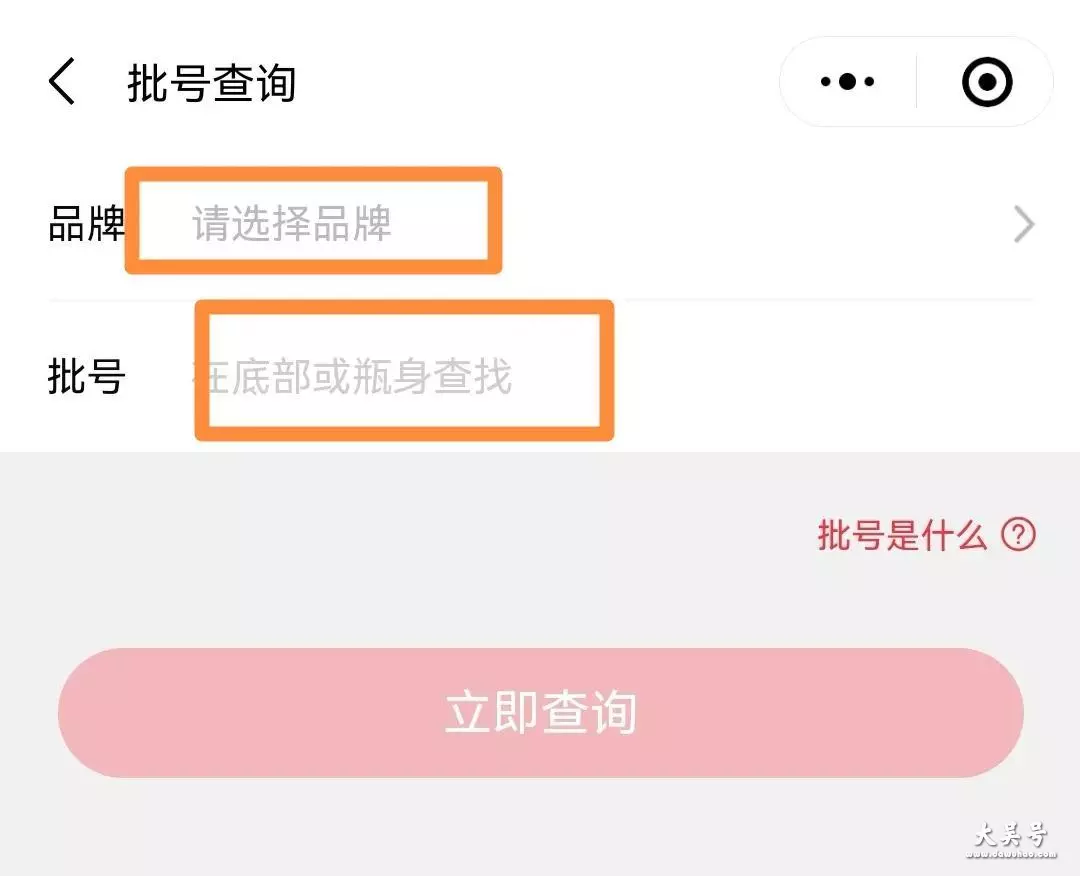The width and height of the screenshot is (1080, 876).
Task: Open the three-dots more options menu
Action: (847, 81)
